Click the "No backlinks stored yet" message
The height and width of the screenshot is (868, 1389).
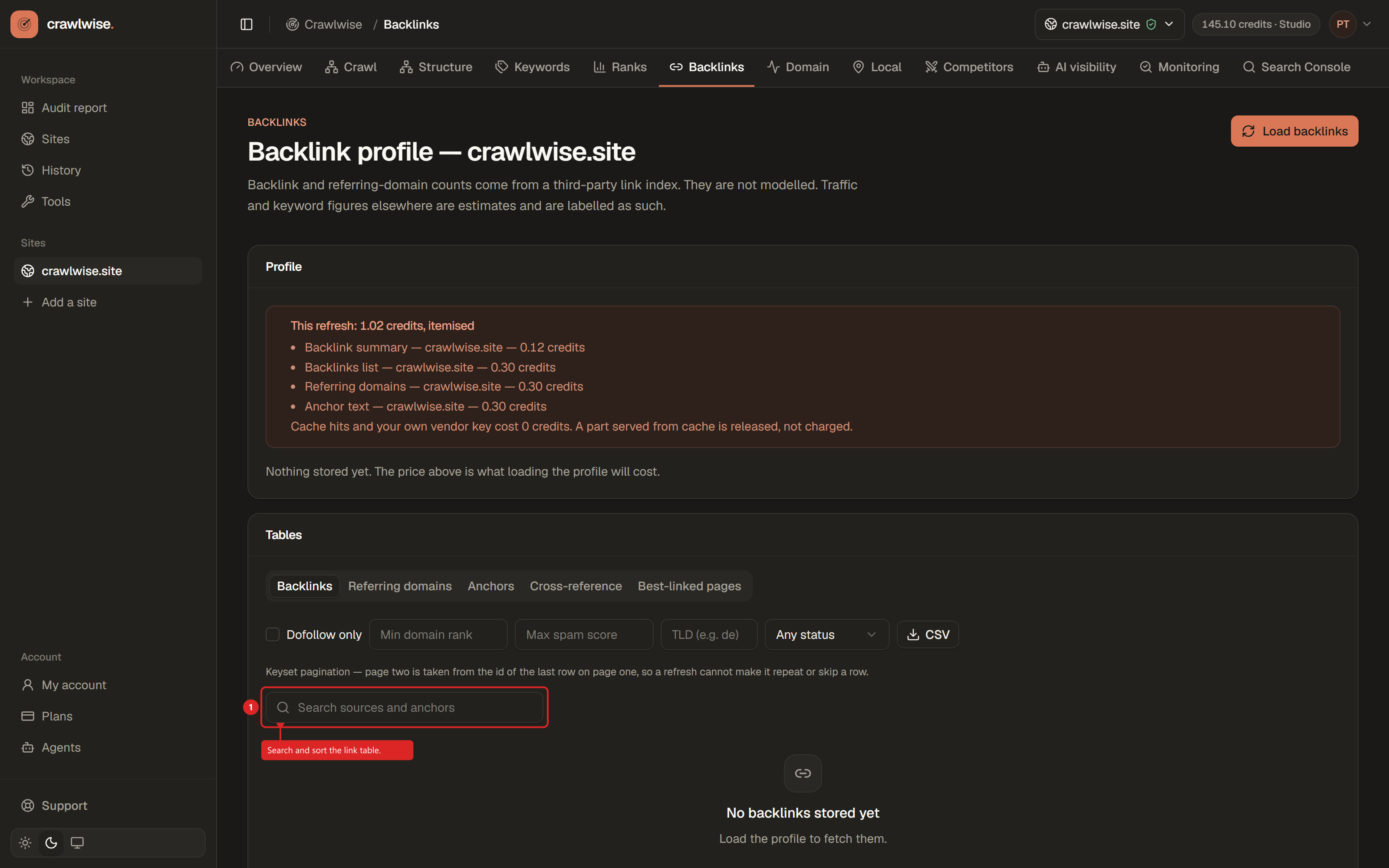(803, 813)
